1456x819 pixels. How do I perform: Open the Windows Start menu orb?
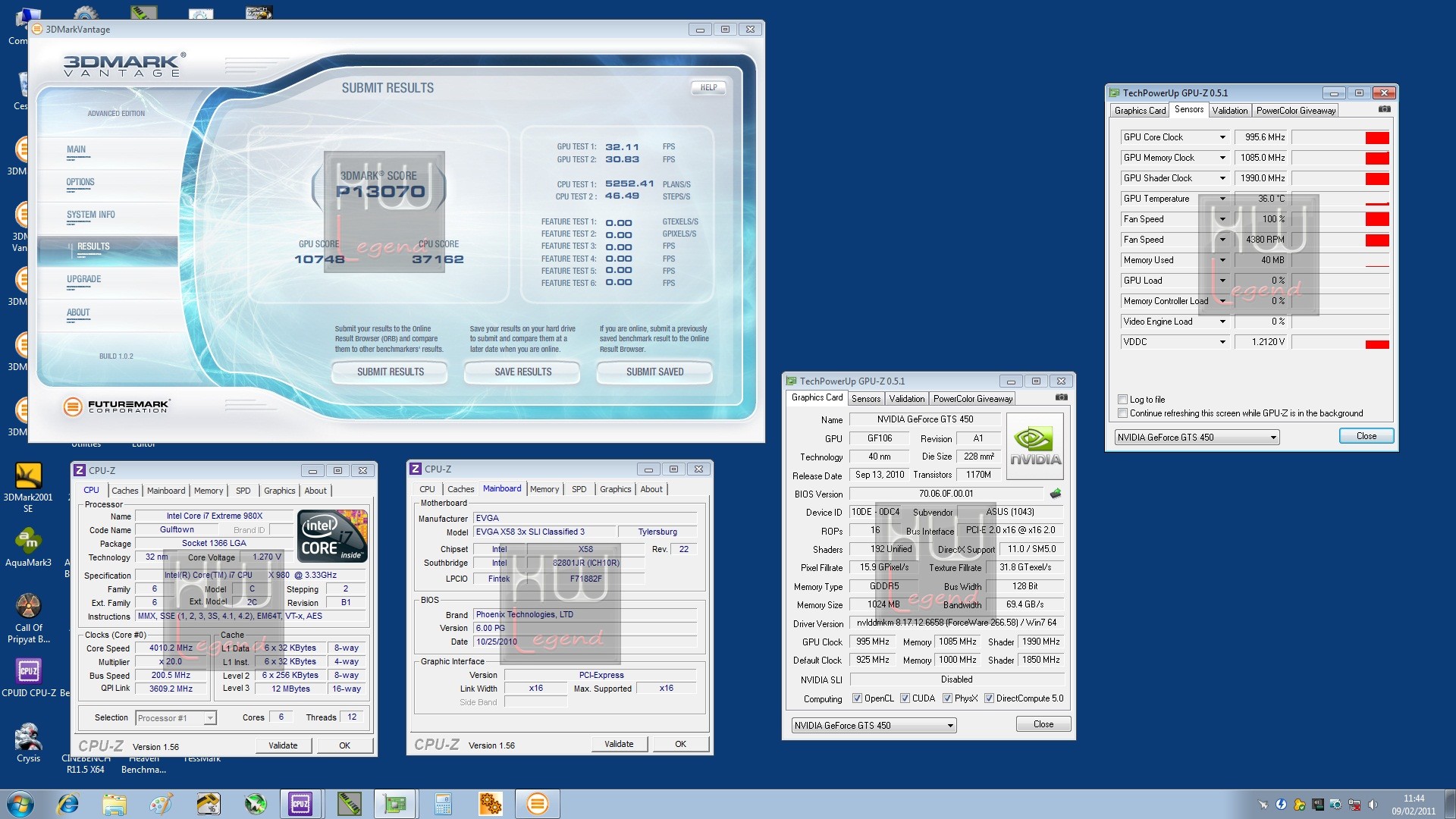[x=20, y=803]
